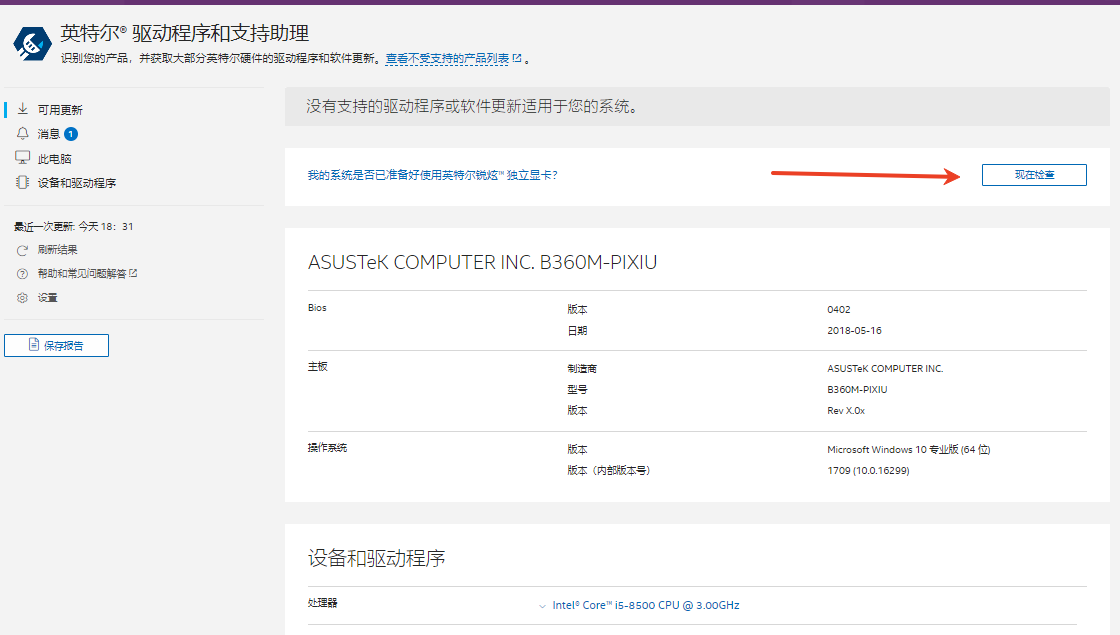The height and width of the screenshot is (635, 1120).
Task: Click the Intel logo icon
Action: tap(31, 44)
